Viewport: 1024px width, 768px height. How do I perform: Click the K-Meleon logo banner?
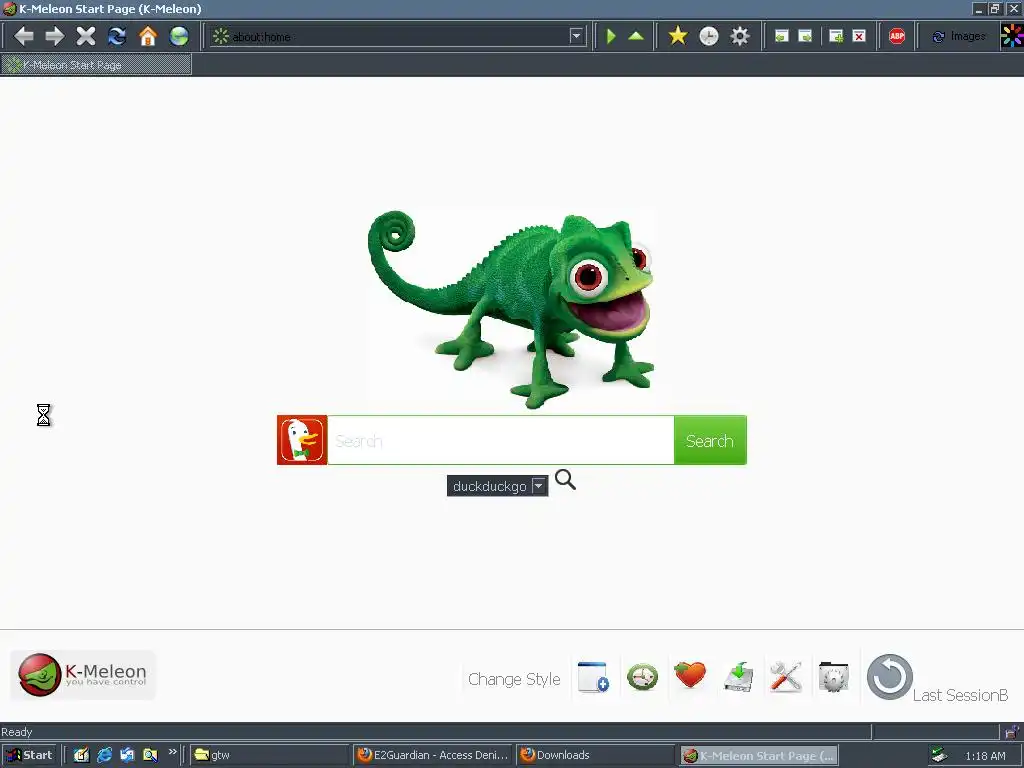click(x=83, y=675)
